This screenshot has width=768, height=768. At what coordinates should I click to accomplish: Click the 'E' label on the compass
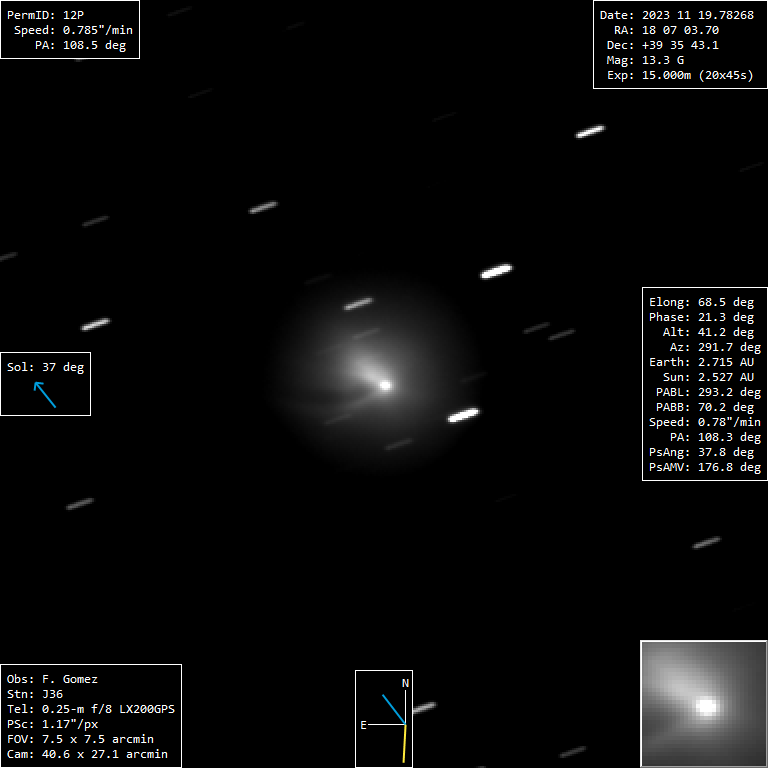pos(363,725)
